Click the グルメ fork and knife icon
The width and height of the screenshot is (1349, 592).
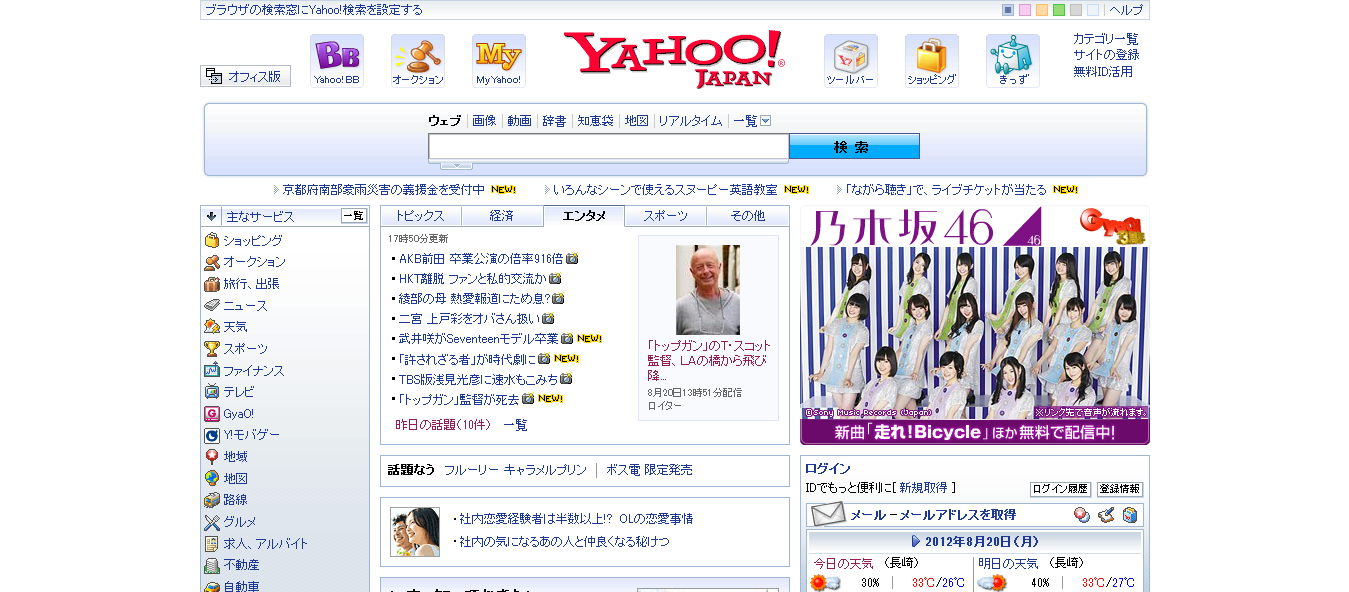[x=212, y=522]
